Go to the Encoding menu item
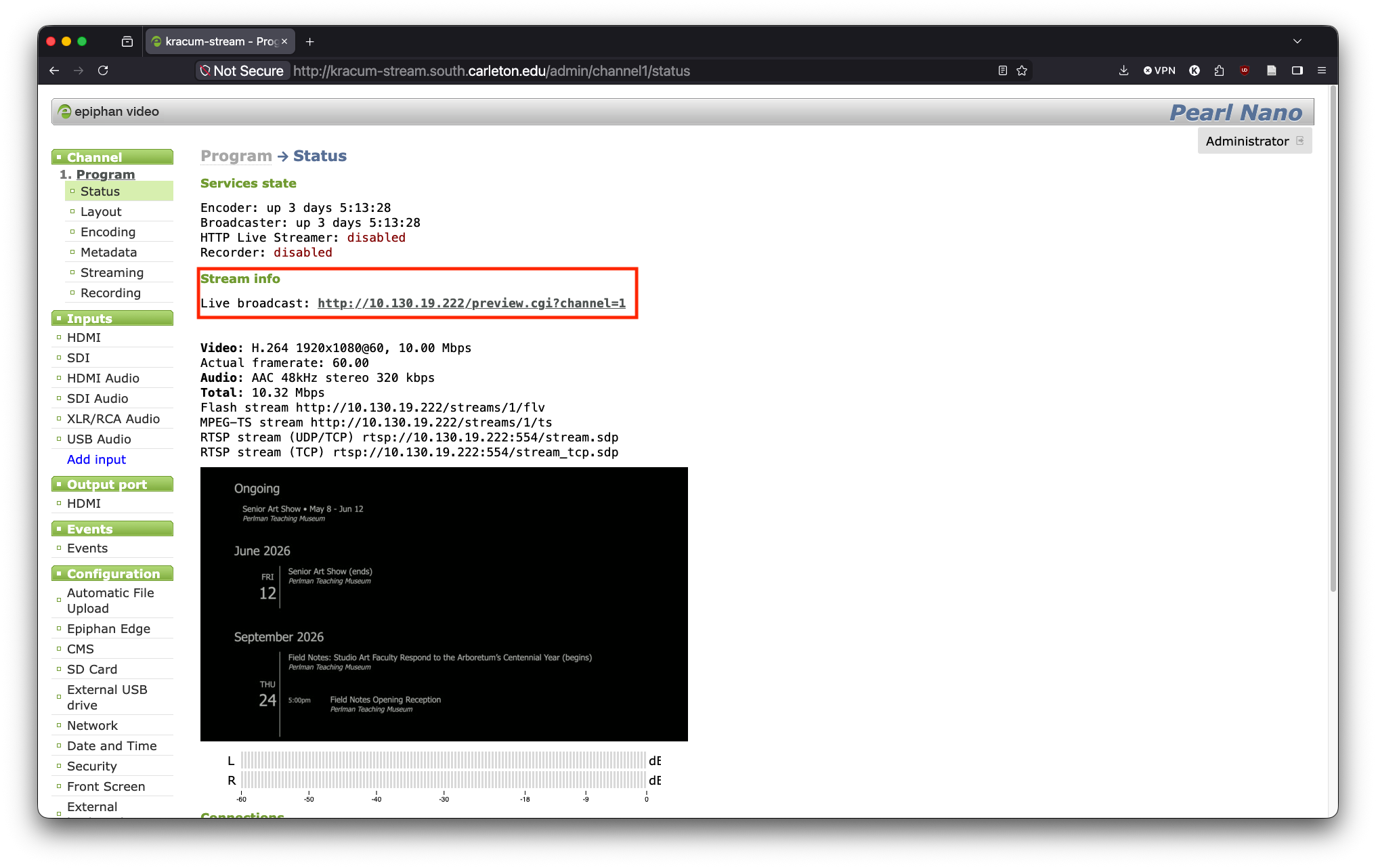The height and width of the screenshot is (868, 1376). [108, 232]
